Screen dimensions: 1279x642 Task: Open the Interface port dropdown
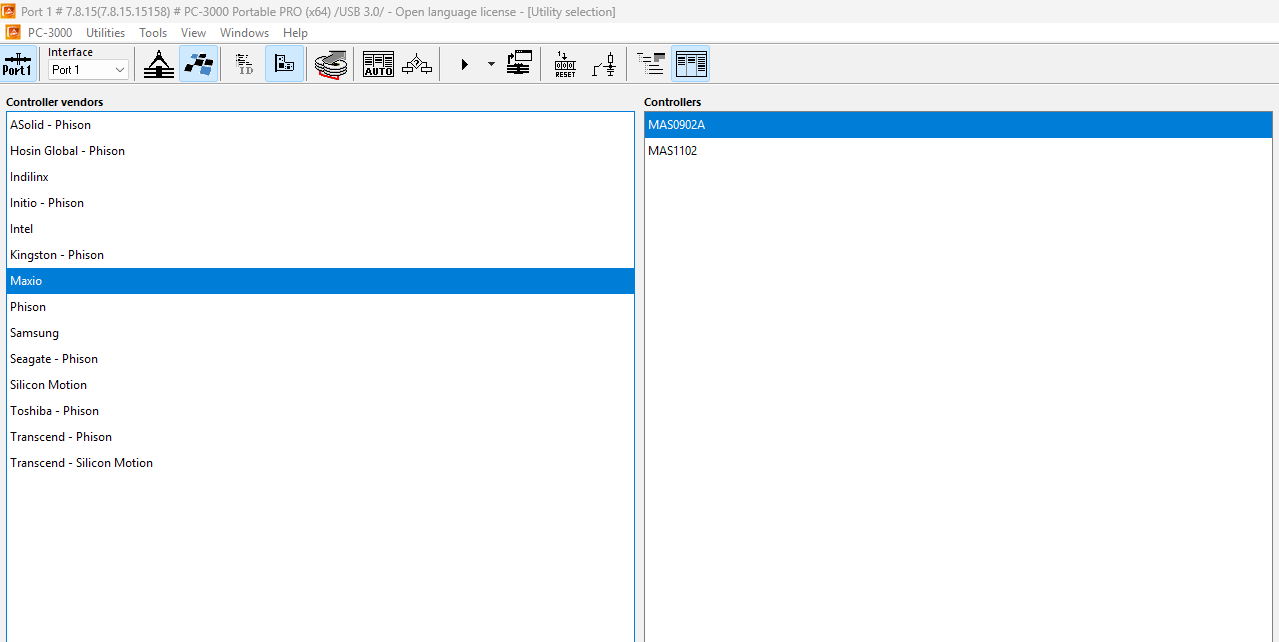(89, 70)
